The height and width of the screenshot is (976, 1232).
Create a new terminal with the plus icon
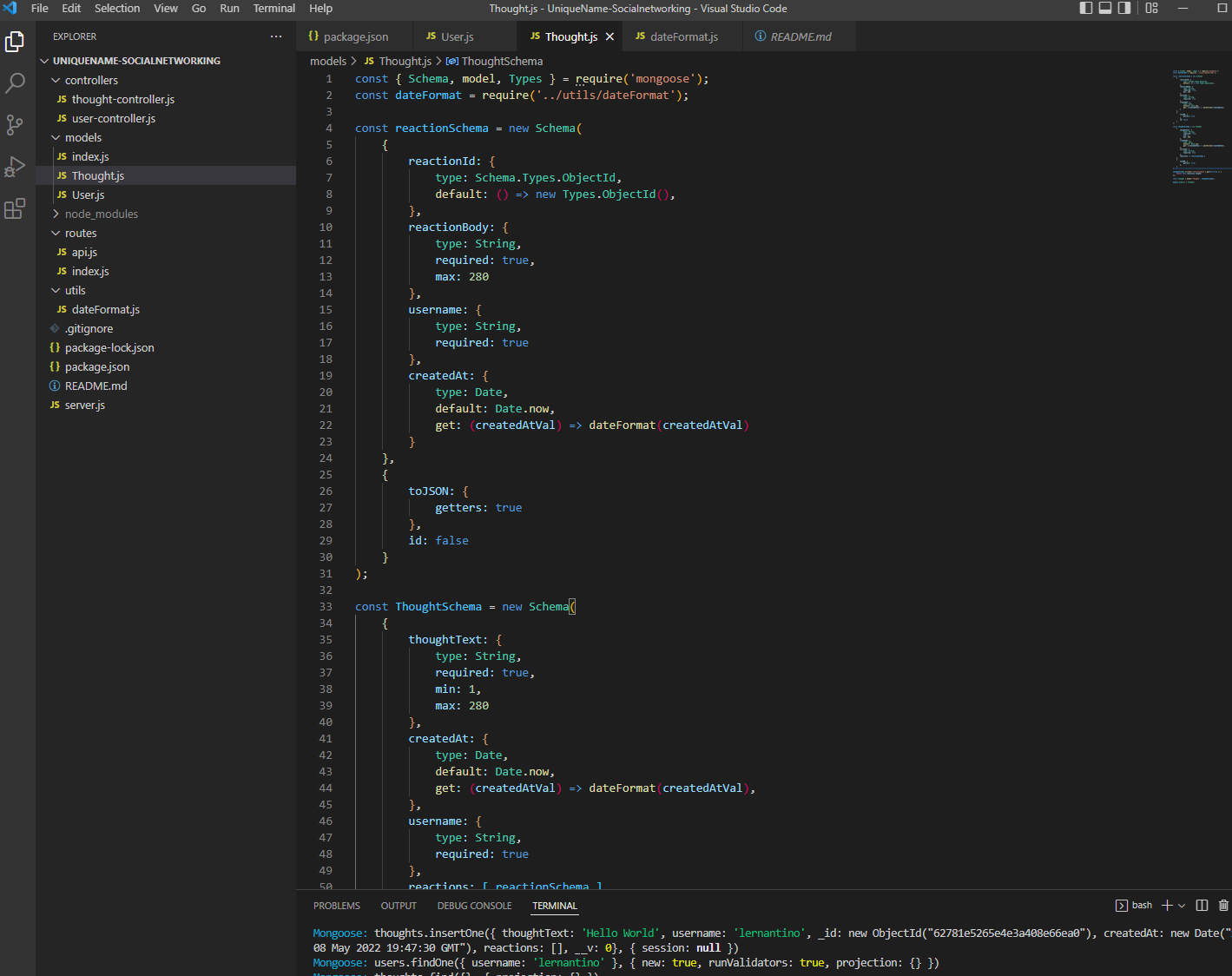coord(1168,905)
